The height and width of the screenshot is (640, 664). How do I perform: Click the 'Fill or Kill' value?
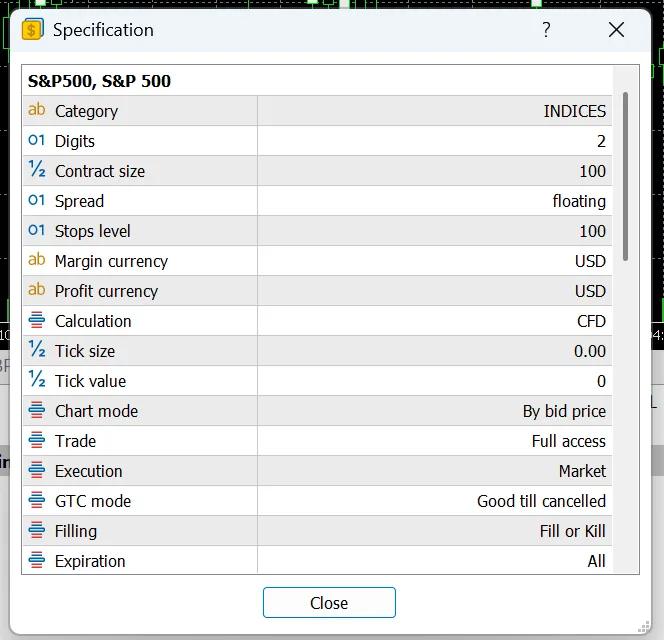[573, 532]
